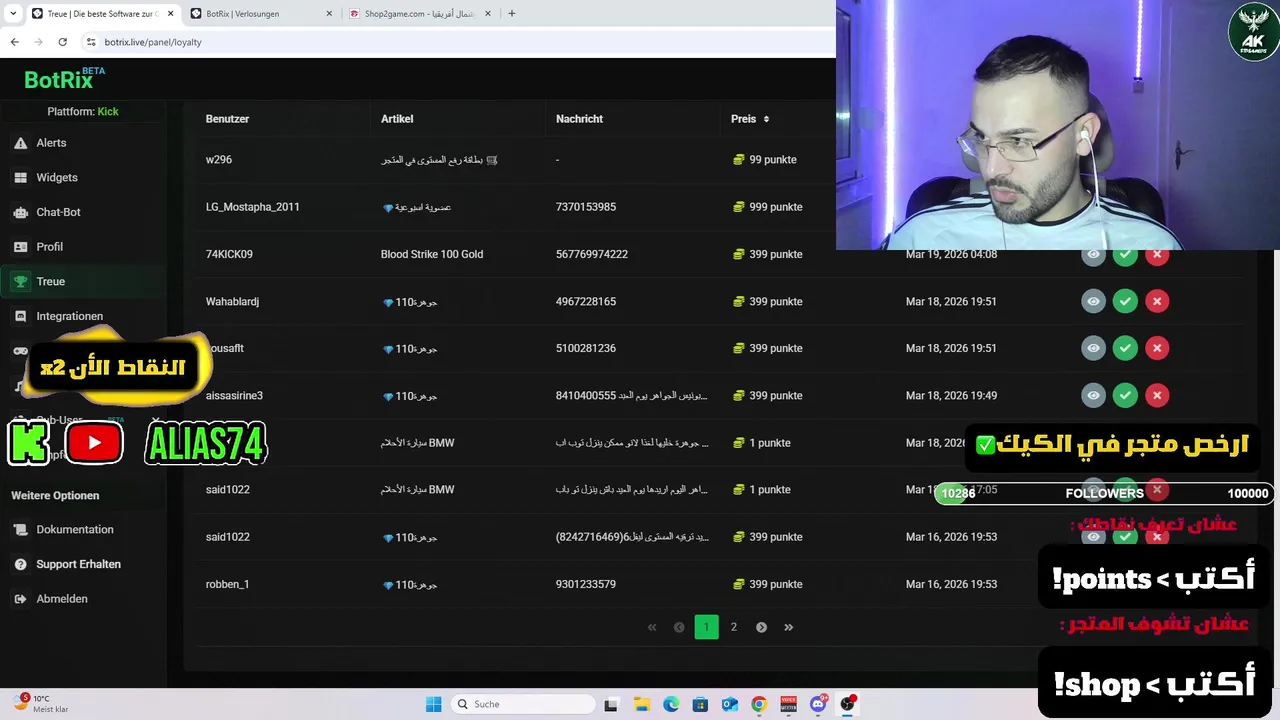This screenshot has height=720, width=1280.
Task: Go to Profil page icon
Action: tap(20, 247)
